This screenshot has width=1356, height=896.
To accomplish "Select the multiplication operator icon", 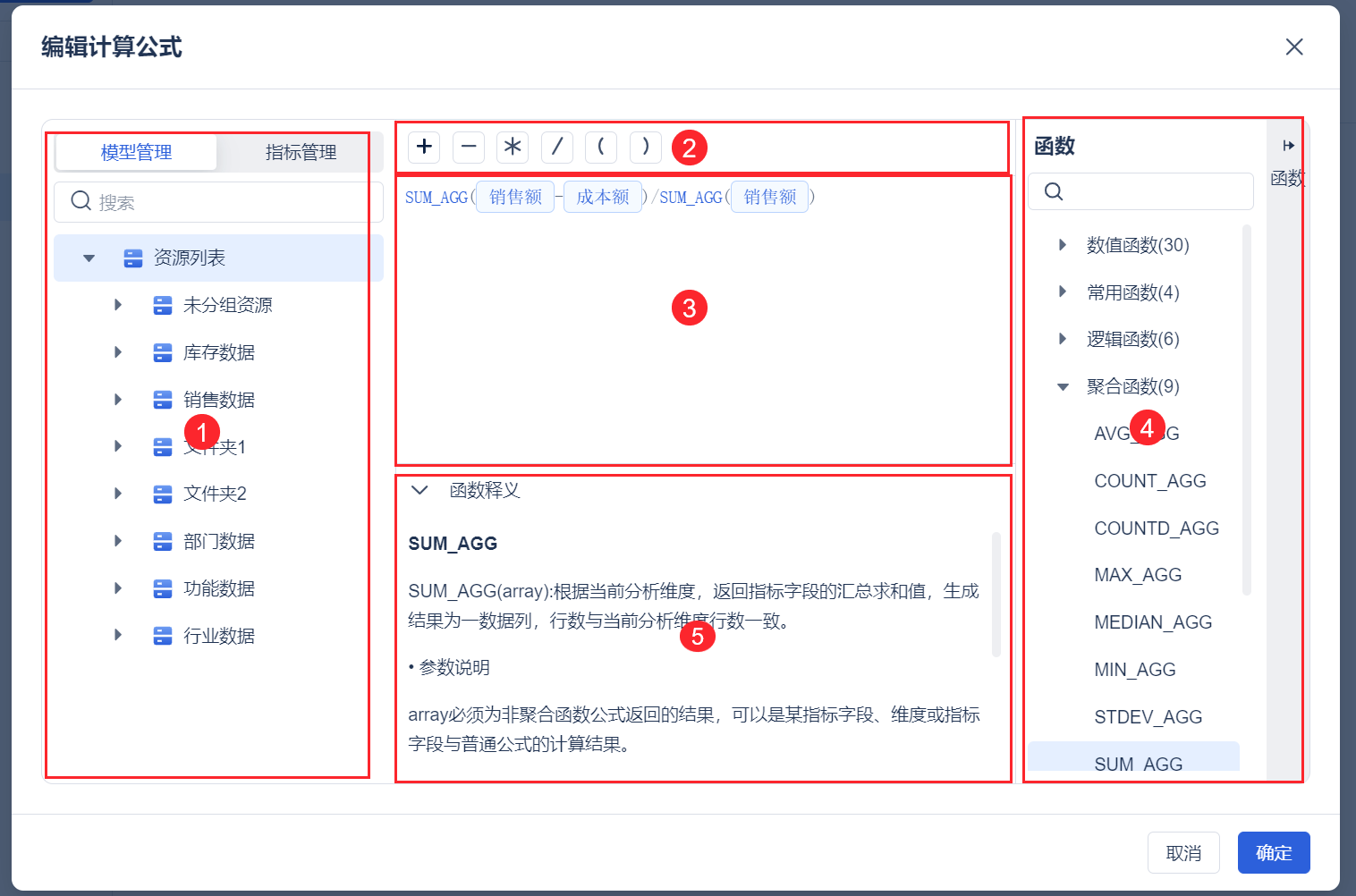I will point(512,147).
